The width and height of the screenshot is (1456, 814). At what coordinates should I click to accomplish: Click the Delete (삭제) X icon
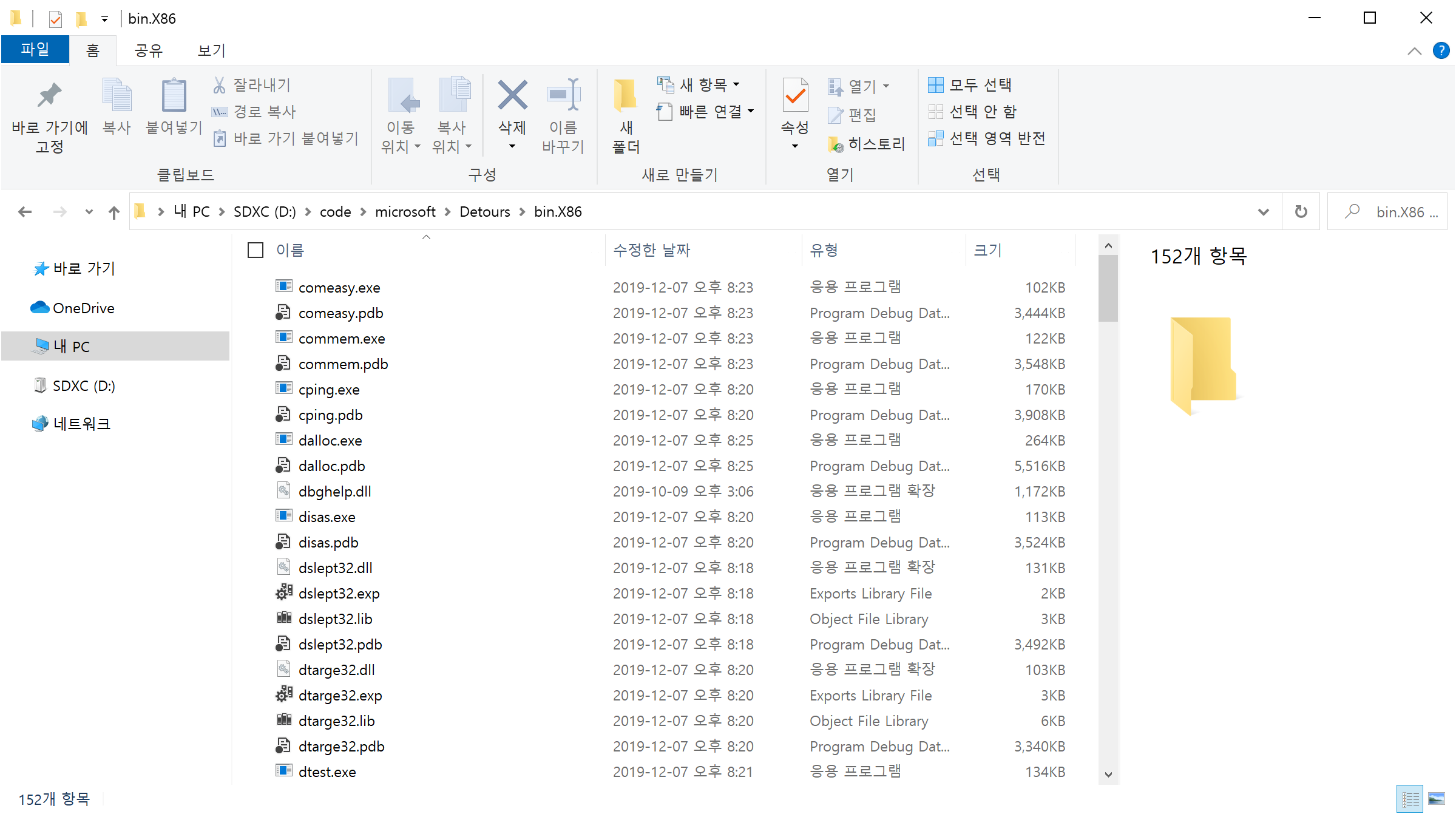point(512,96)
